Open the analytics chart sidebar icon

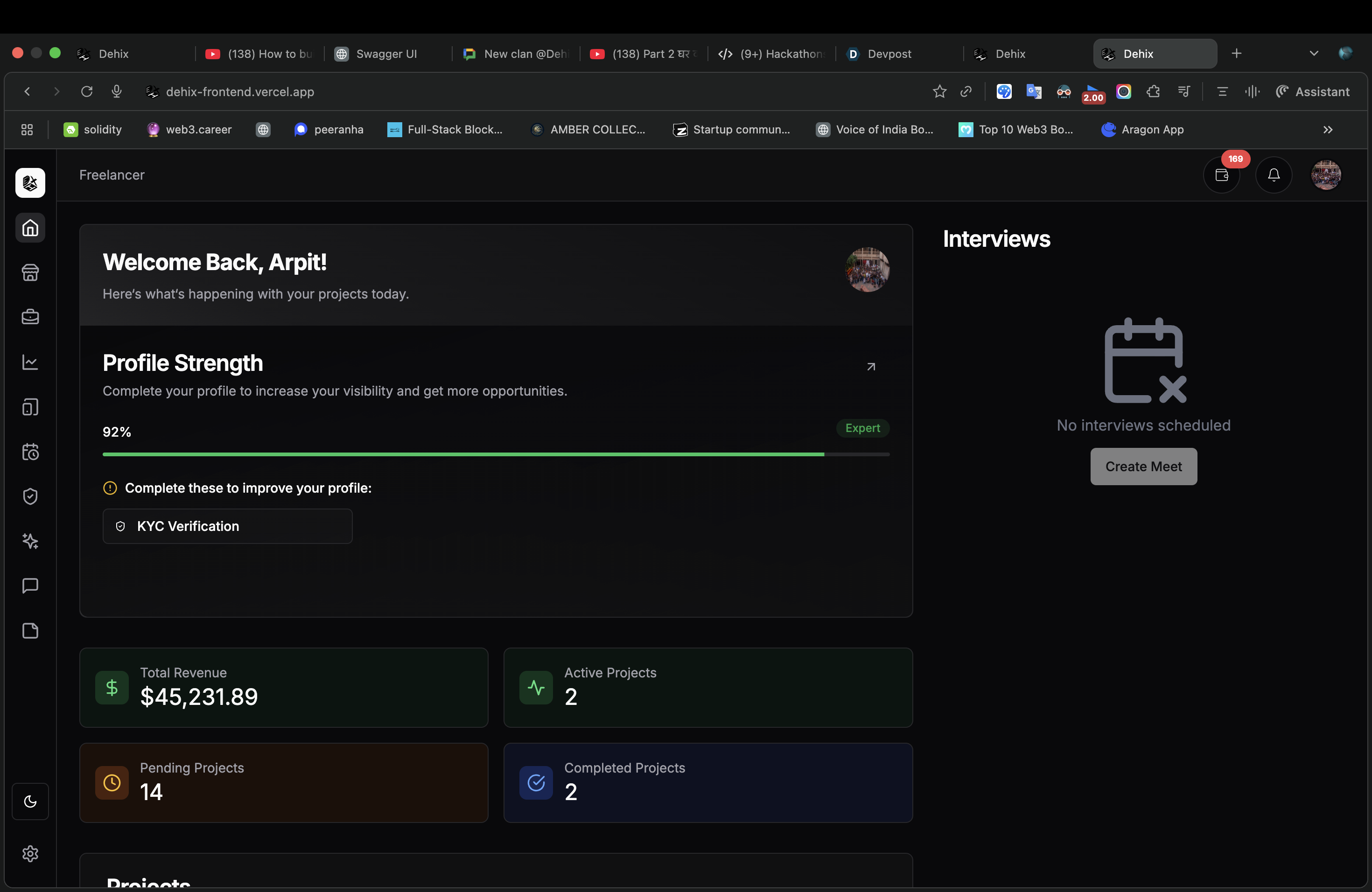(x=30, y=362)
